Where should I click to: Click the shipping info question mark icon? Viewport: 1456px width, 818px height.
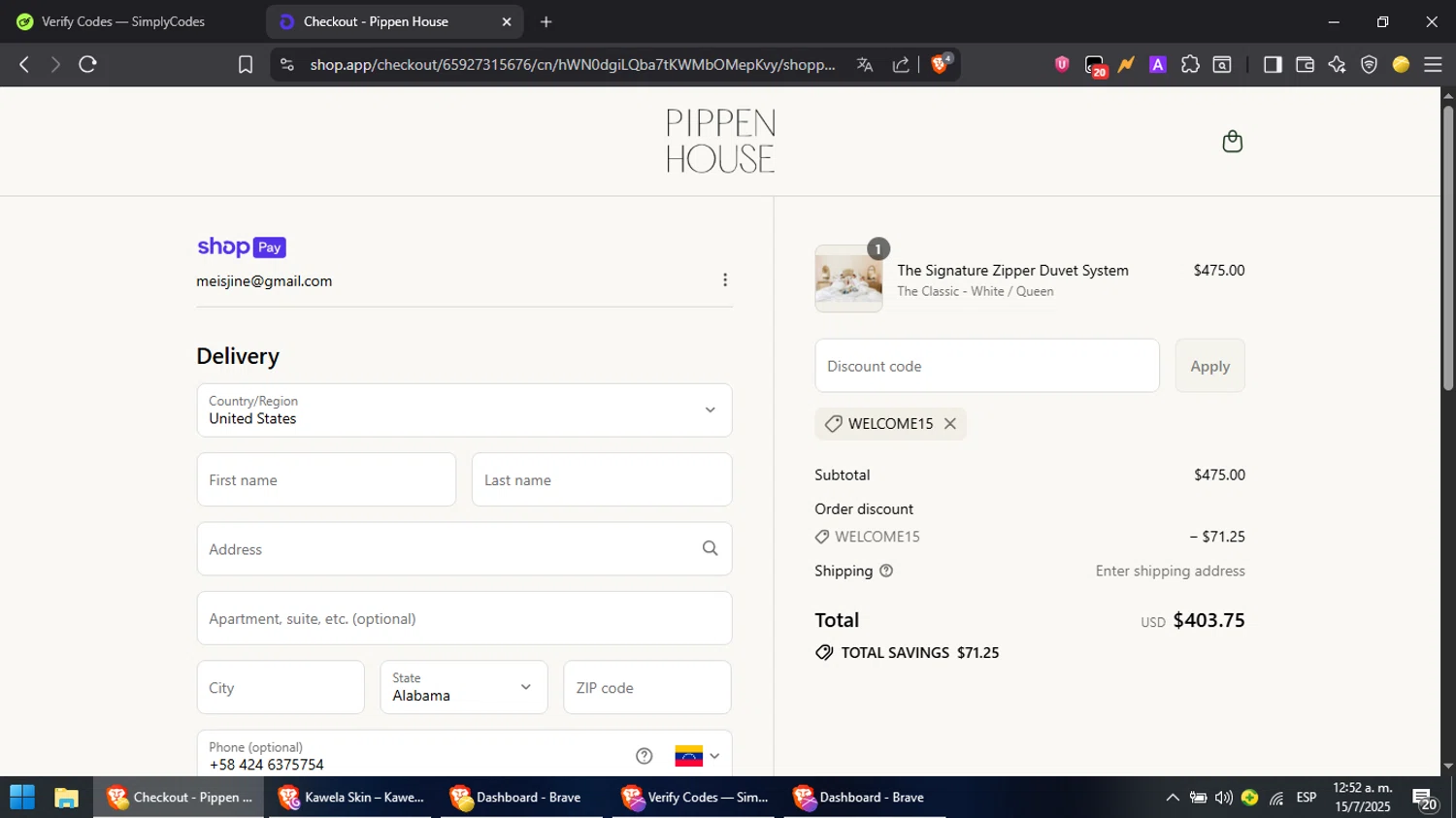[x=886, y=571]
